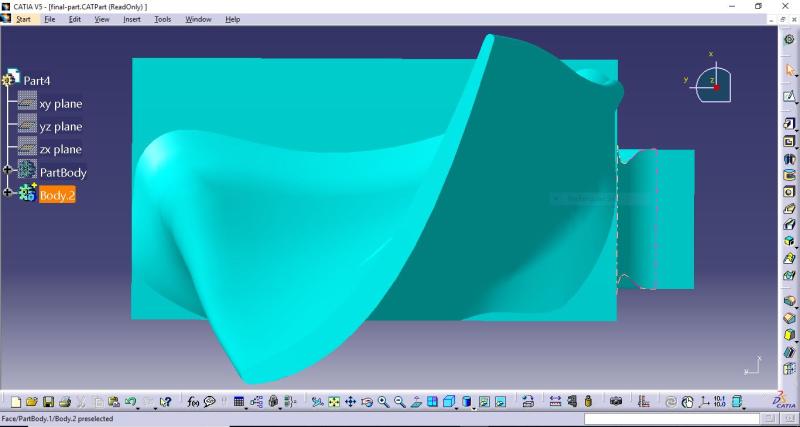This screenshot has width=800, height=427.
Task: Open the Formula f(x) tool
Action: (193, 402)
